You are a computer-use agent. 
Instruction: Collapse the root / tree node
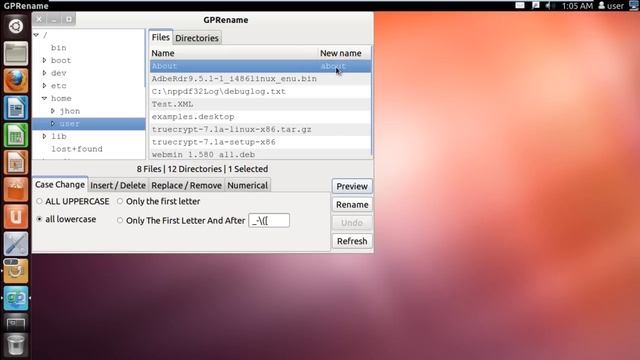(x=36, y=35)
